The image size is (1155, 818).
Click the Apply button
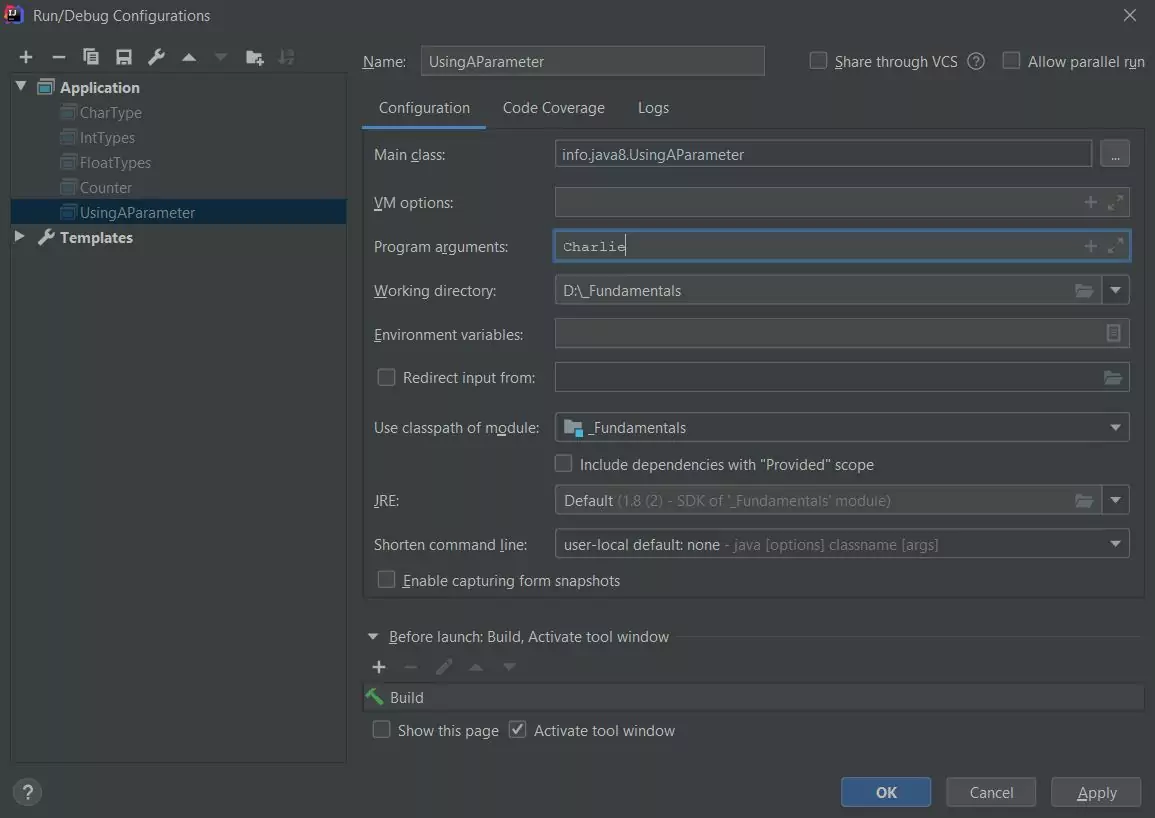pos(1096,792)
